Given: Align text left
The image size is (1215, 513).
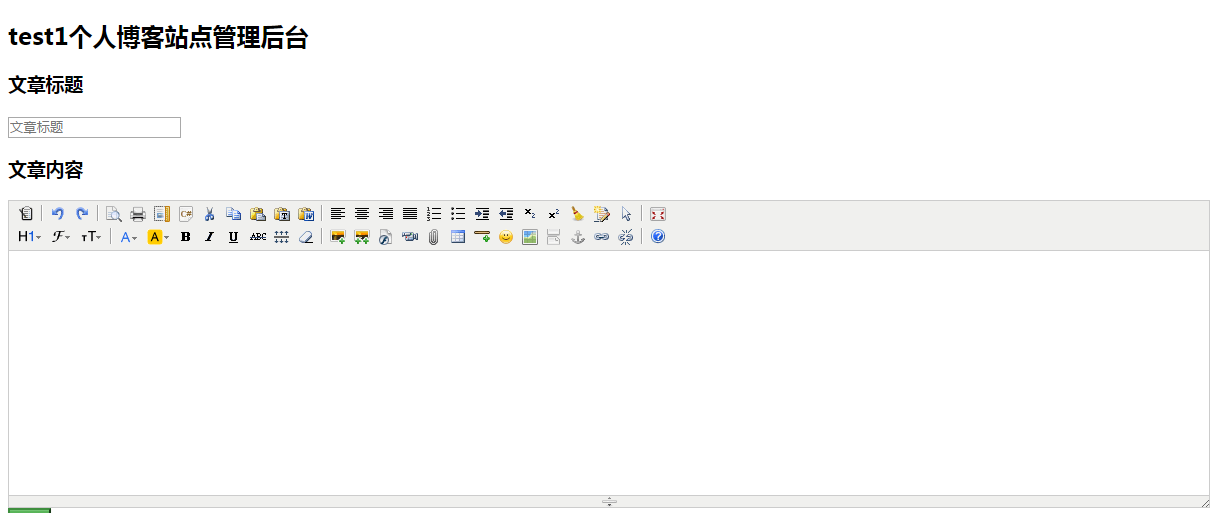Looking at the screenshot, I should pyautogui.click(x=338, y=213).
